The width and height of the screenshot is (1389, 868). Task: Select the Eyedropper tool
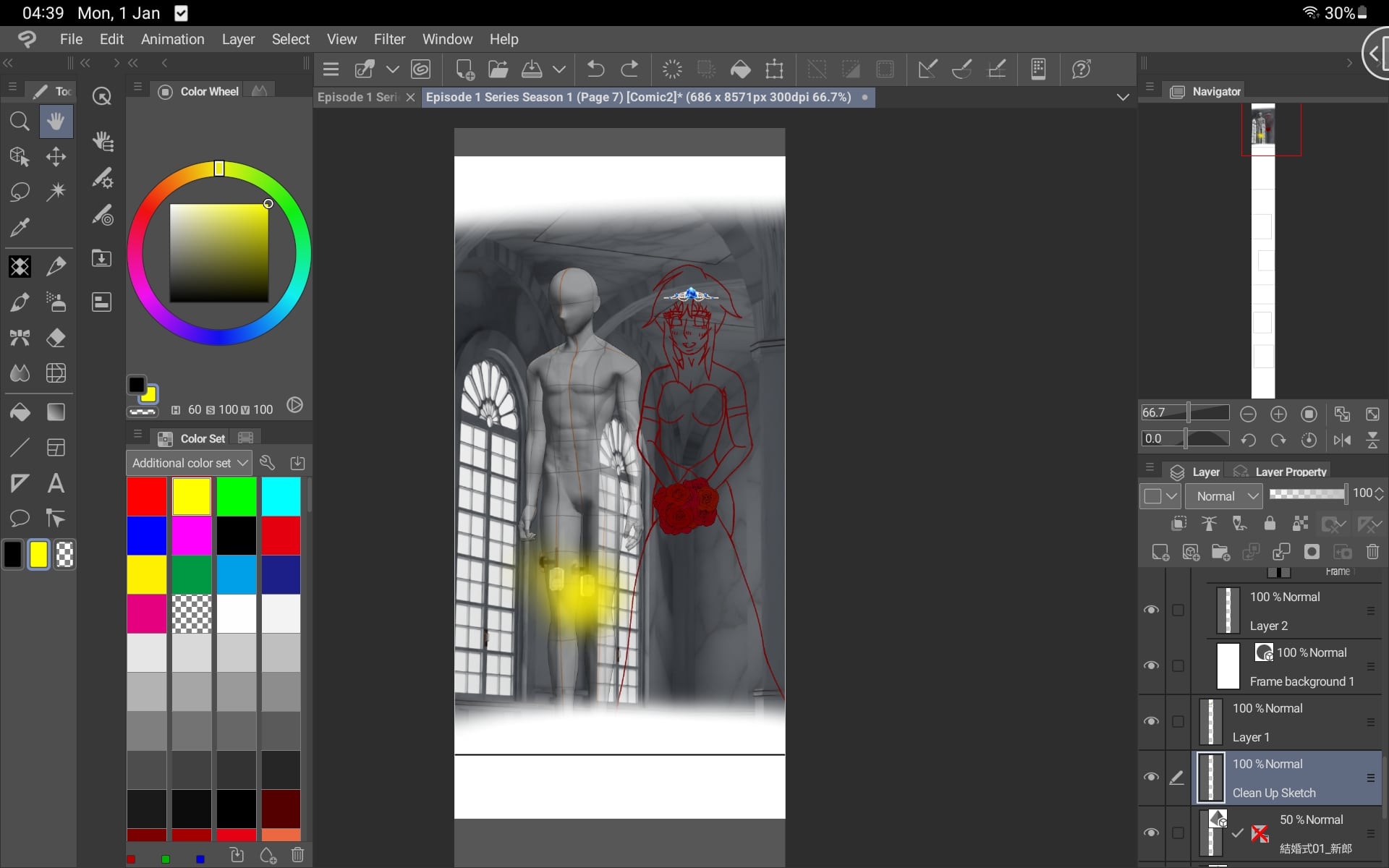[20, 228]
